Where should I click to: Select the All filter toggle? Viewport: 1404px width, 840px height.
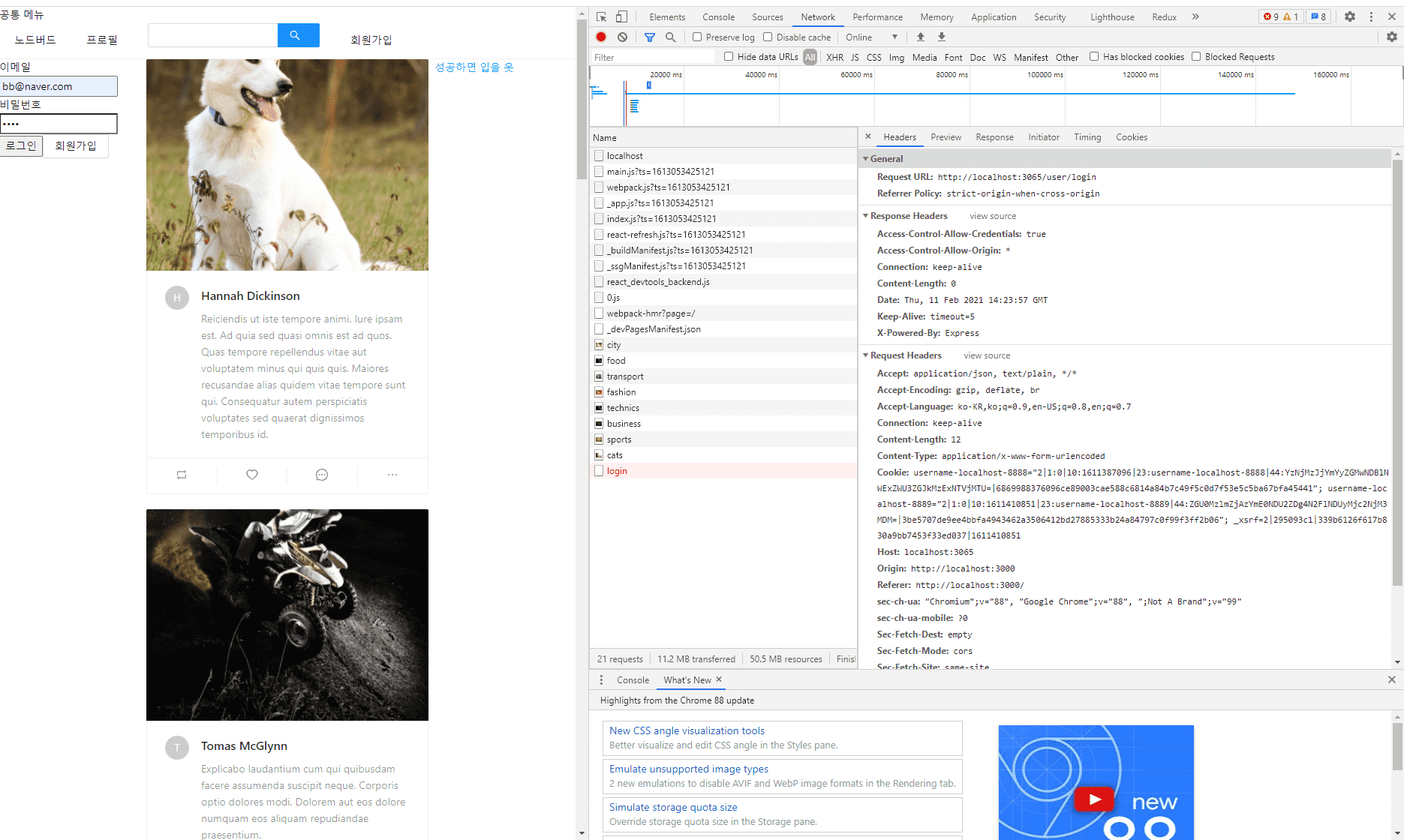pyautogui.click(x=810, y=57)
